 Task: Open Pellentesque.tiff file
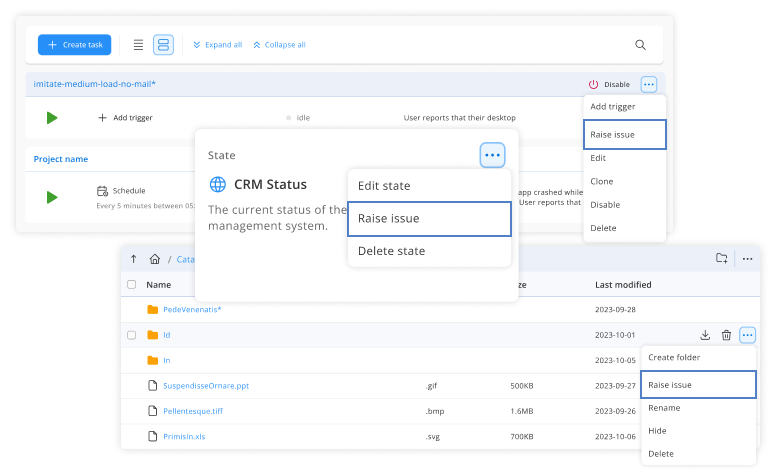193,411
